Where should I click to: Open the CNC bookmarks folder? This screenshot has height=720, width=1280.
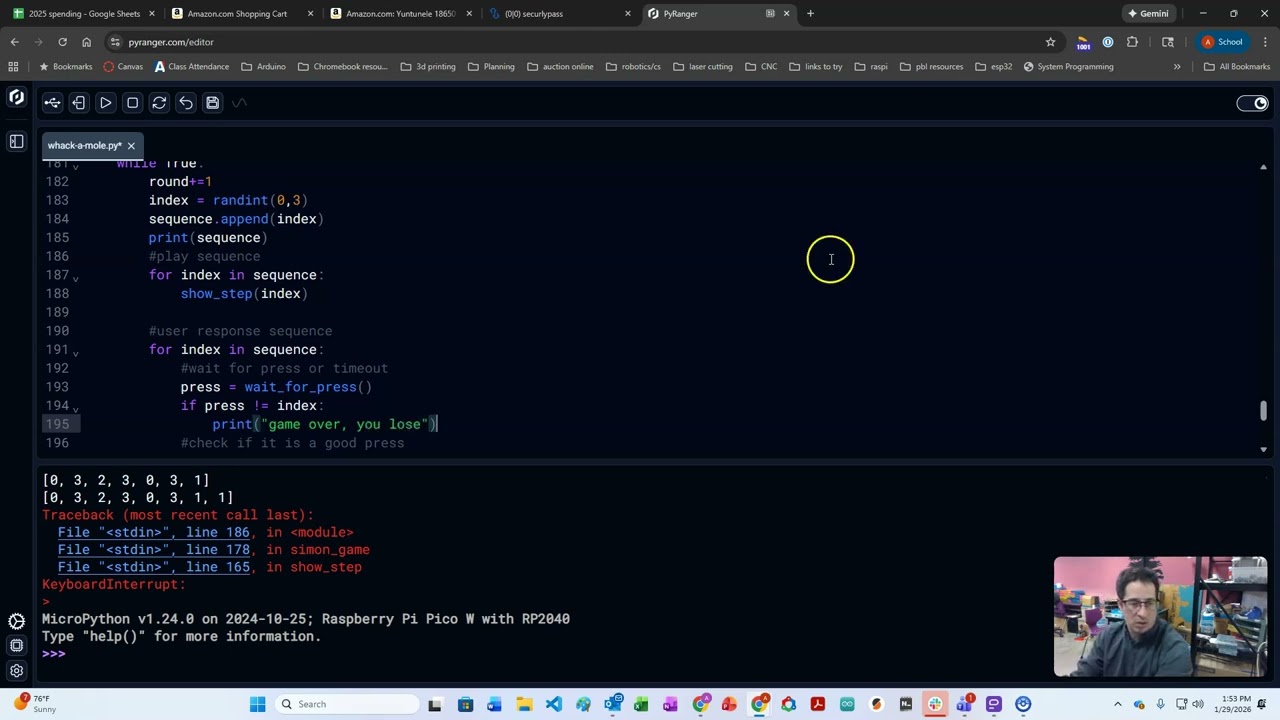pyautogui.click(x=761, y=67)
